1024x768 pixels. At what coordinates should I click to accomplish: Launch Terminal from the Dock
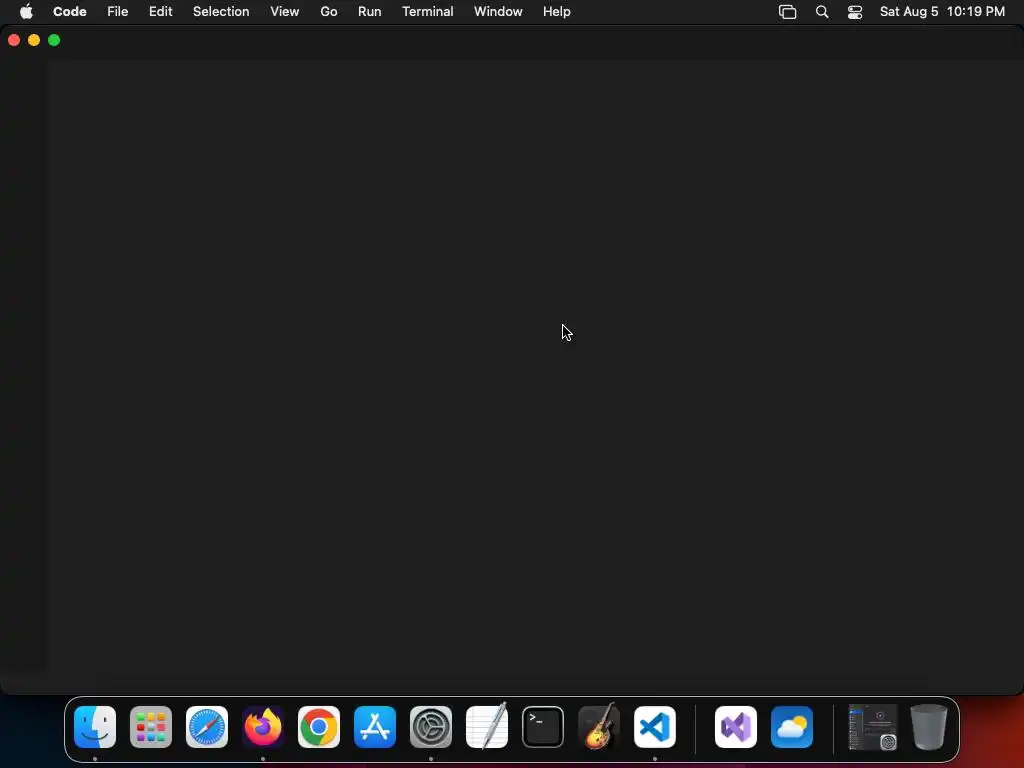point(543,727)
